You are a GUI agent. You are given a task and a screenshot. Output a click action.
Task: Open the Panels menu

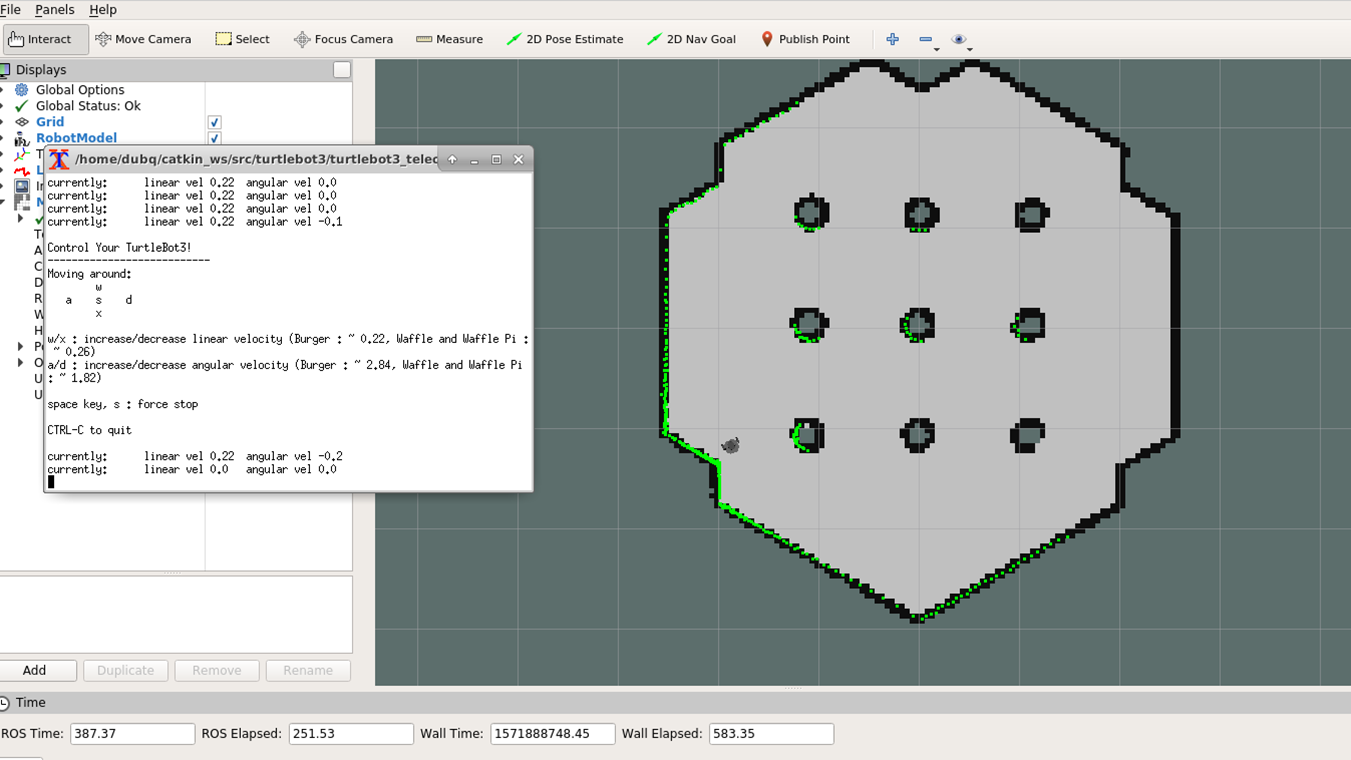click(54, 9)
